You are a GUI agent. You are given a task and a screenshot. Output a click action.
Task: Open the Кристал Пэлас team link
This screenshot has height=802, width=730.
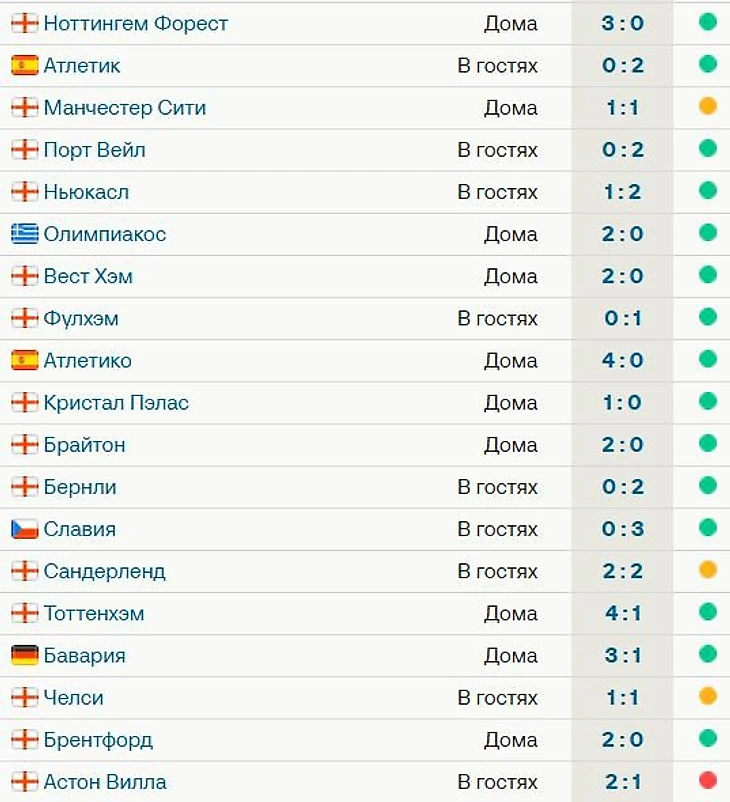pos(116,403)
